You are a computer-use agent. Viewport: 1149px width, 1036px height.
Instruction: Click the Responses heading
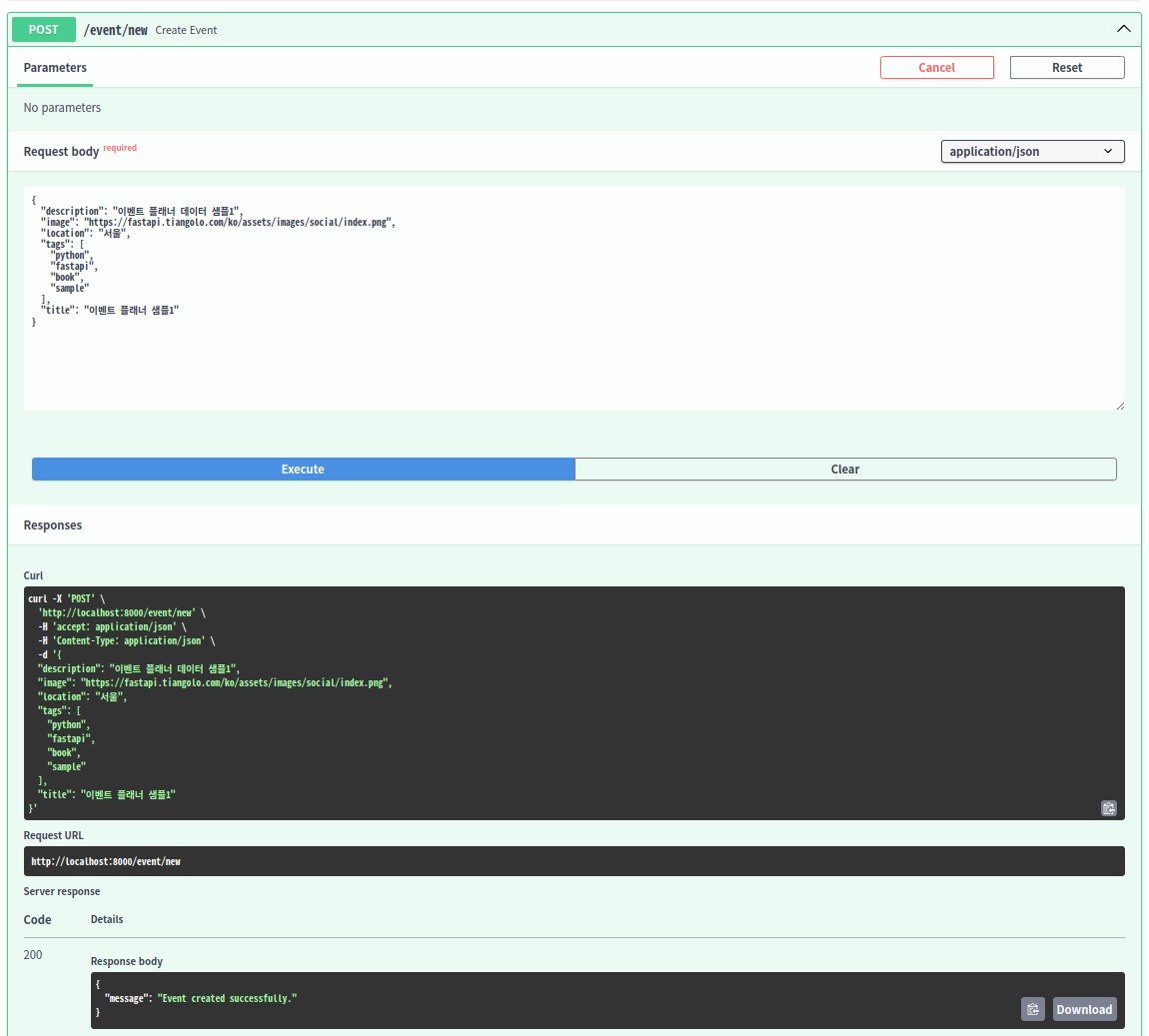coord(53,525)
